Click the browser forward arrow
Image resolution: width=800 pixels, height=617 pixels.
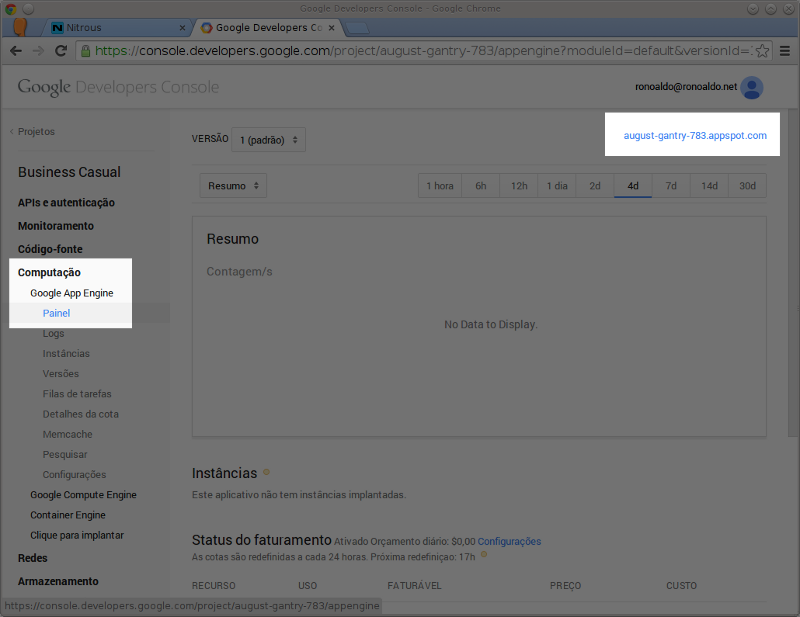38,51
